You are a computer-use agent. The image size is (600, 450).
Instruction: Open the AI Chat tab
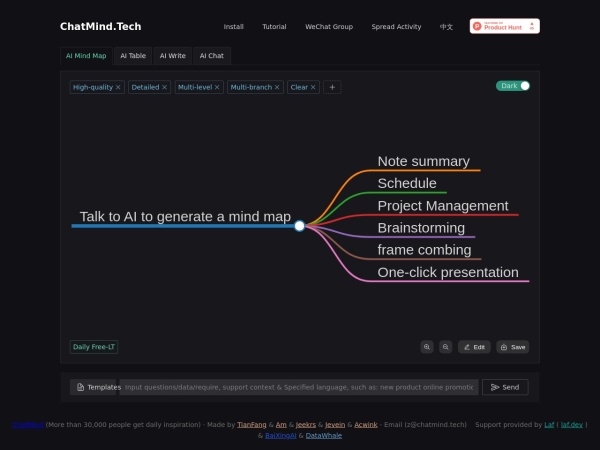(210, 56)
